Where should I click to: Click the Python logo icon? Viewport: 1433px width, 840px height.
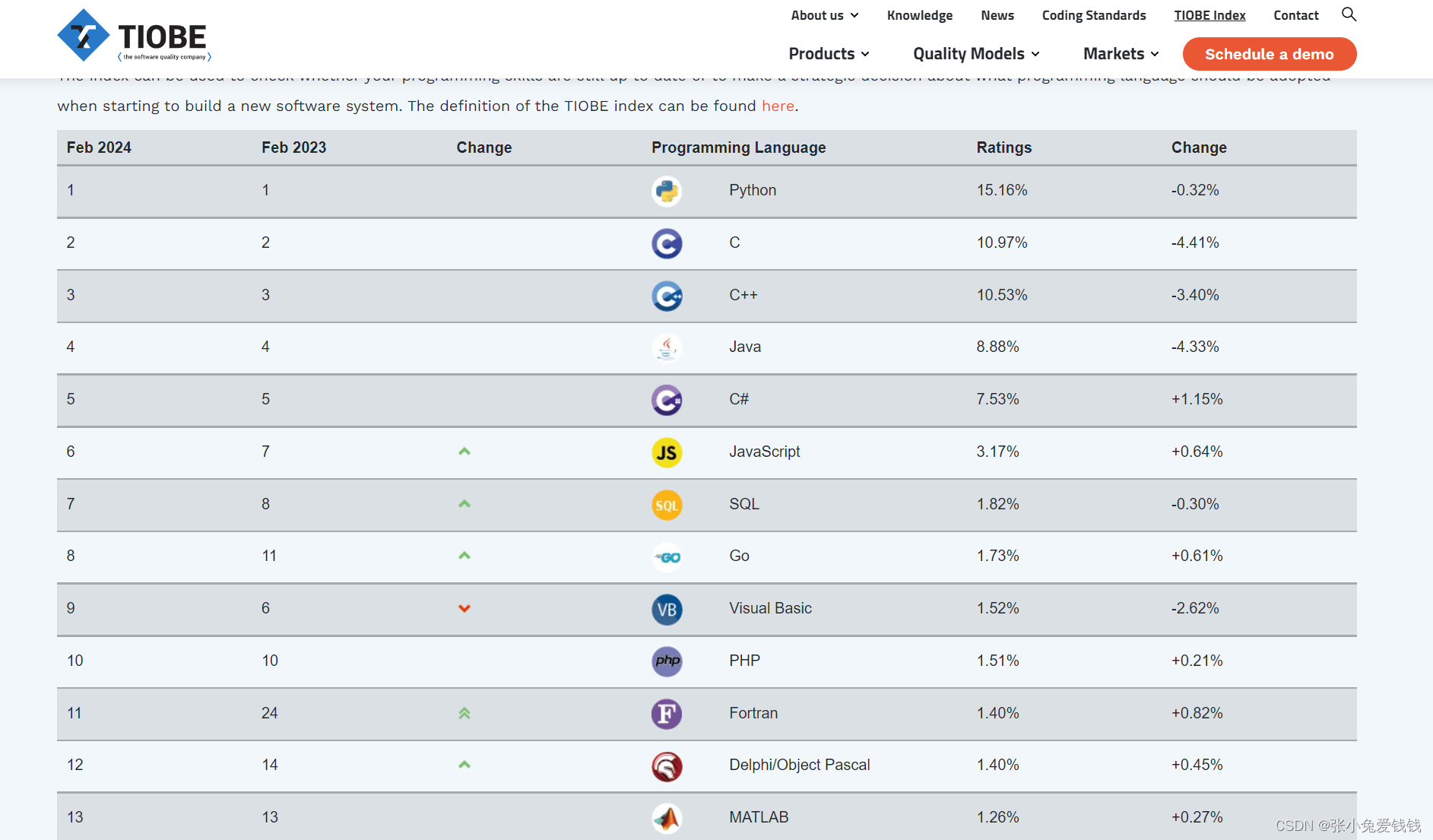[x=667, y=191]
